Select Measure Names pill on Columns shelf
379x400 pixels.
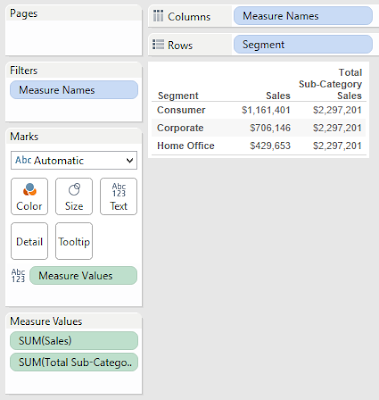pyautogui.click(x=303, y=16)
